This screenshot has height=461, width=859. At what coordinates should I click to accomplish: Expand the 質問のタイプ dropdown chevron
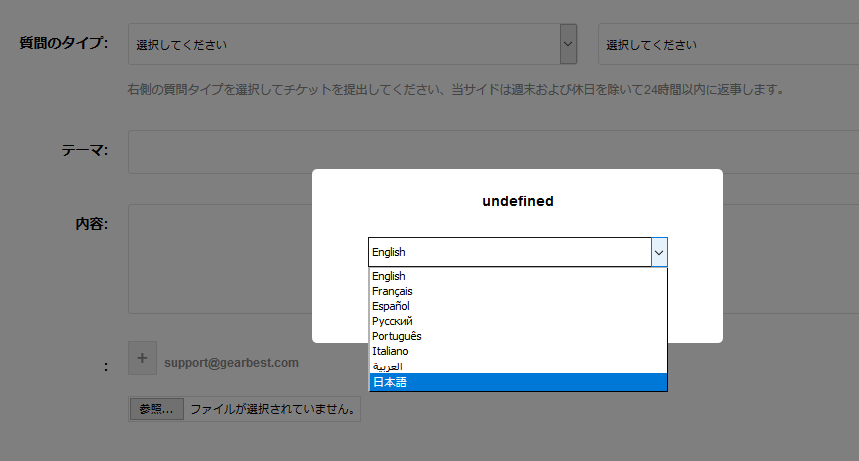(x=568, y=44)
